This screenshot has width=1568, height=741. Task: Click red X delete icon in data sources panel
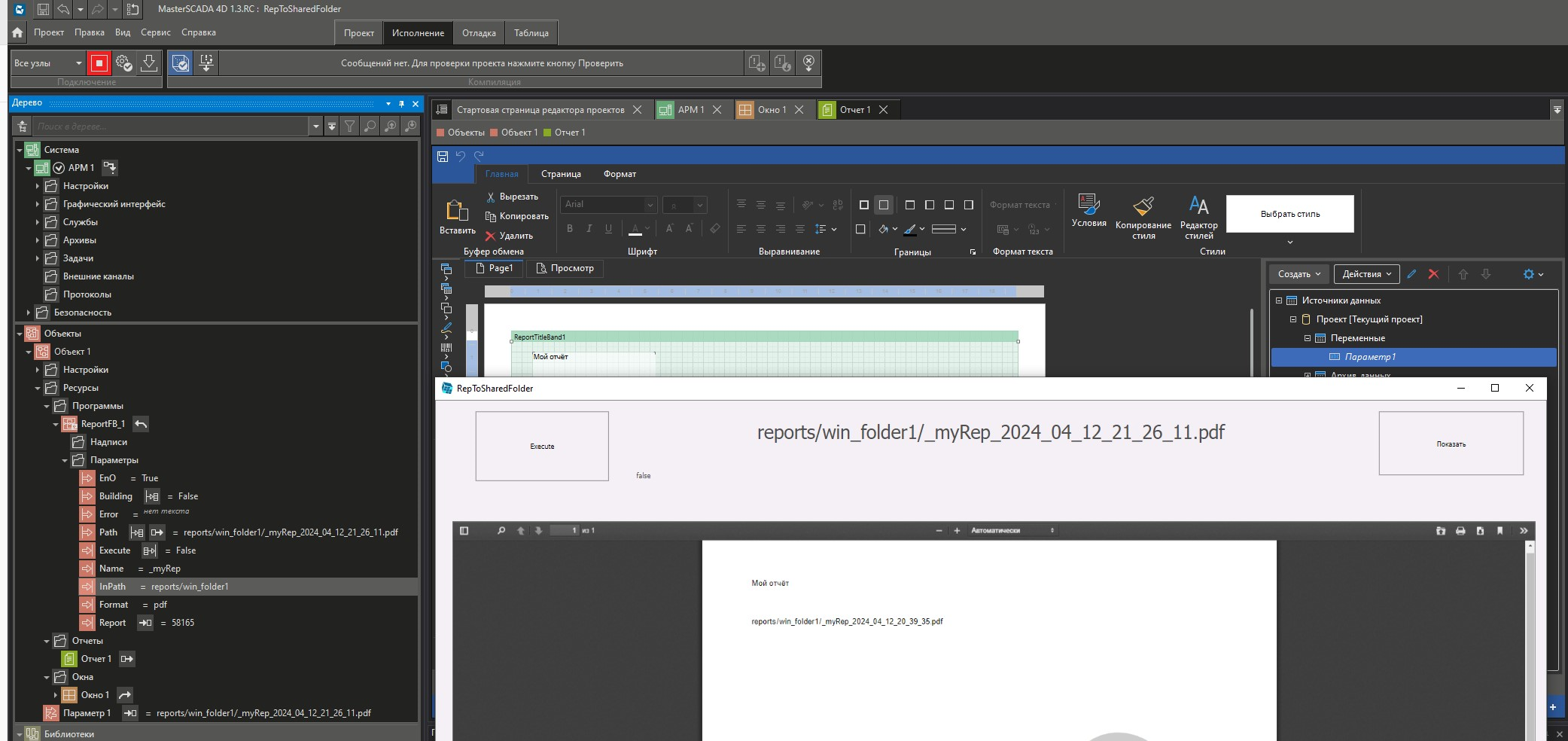(1433, 274)
